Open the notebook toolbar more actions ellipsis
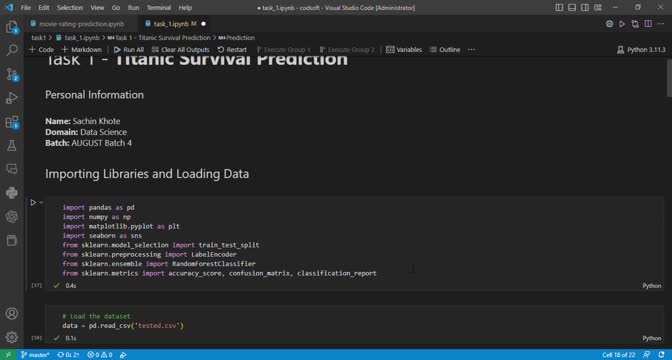The height and width of the screenshot is (360, 672). [471, 50]
